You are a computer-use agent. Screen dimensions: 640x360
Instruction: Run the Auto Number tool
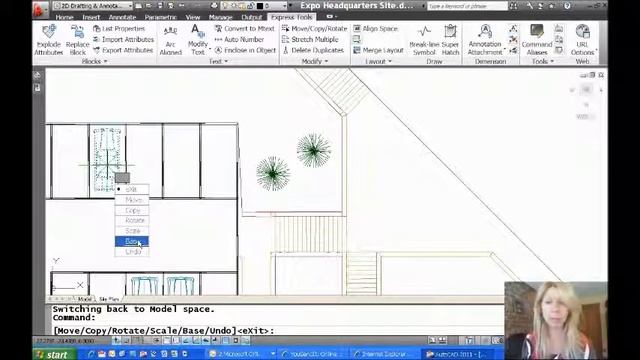pos(239,40)
